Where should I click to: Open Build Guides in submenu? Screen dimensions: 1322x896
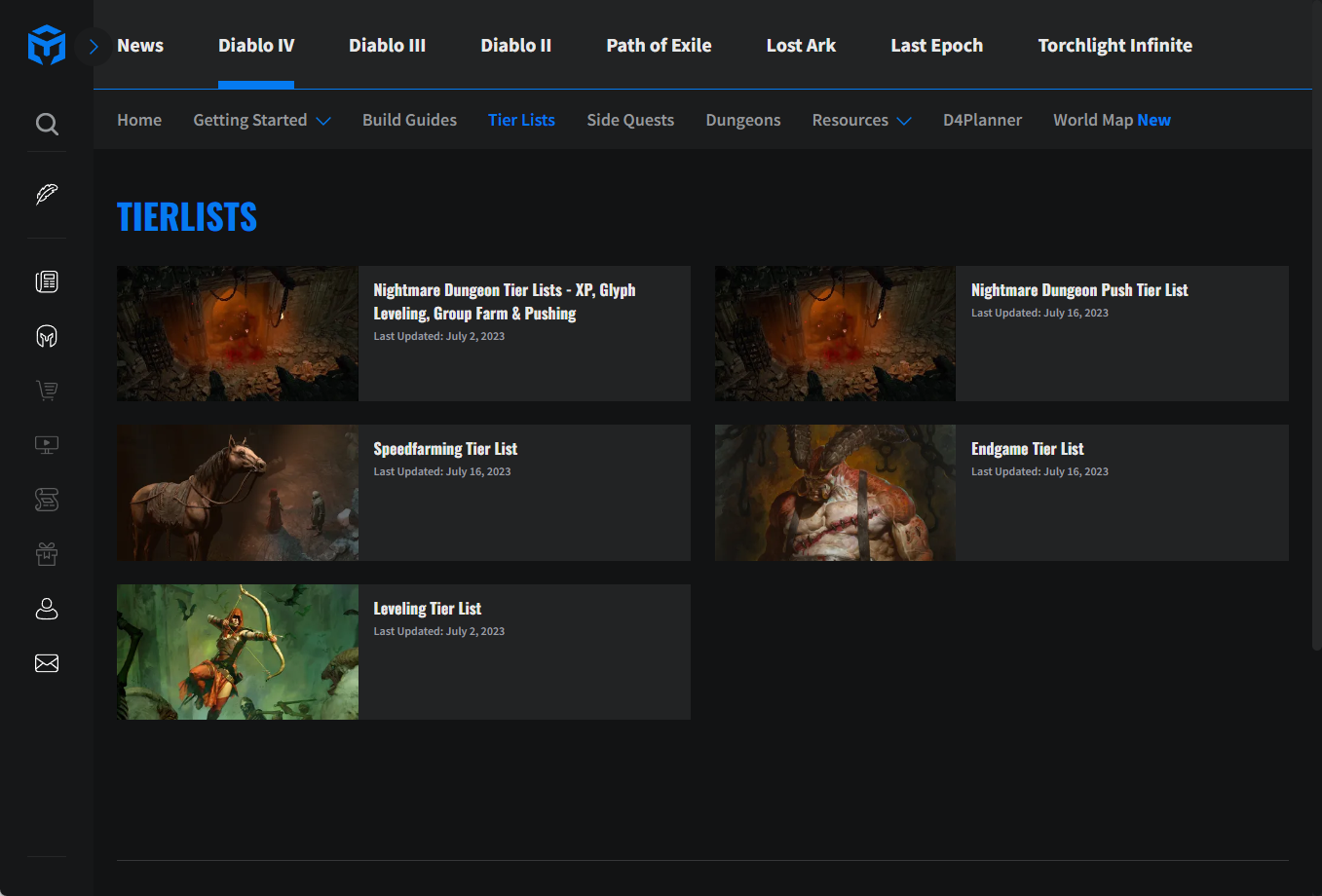409,120
